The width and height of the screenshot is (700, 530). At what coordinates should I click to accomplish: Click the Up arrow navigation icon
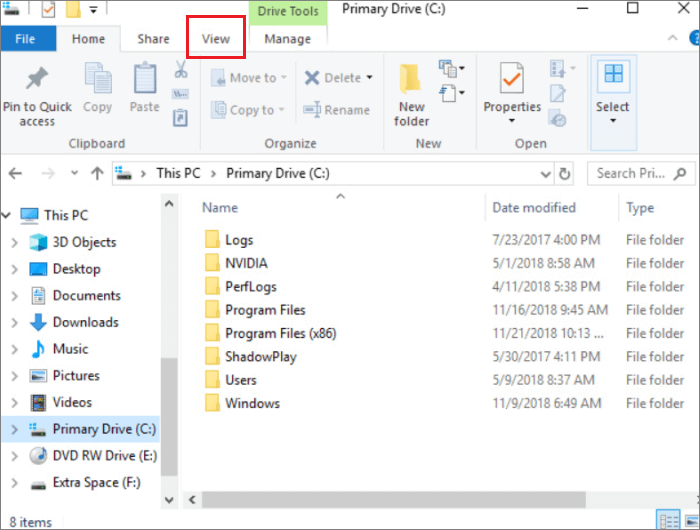(x=97, y=173)
